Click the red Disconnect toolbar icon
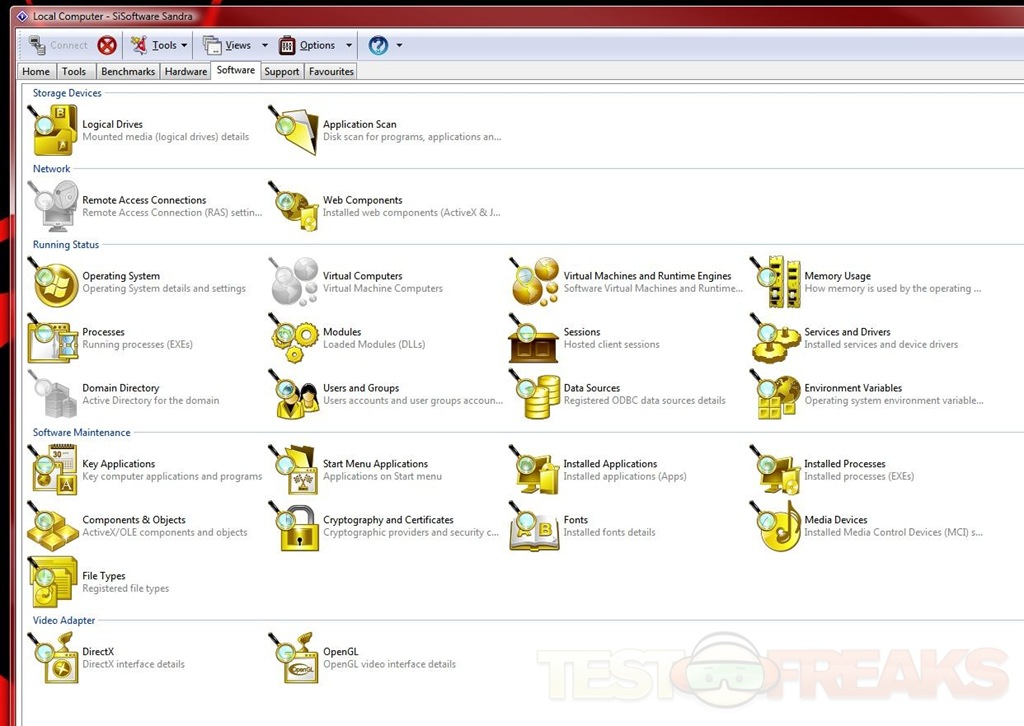Screen dimensions: 1024x726 click(x=106, y=45)
